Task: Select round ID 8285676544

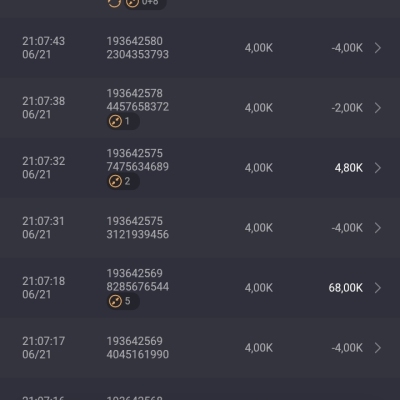Action: [138, 287]
